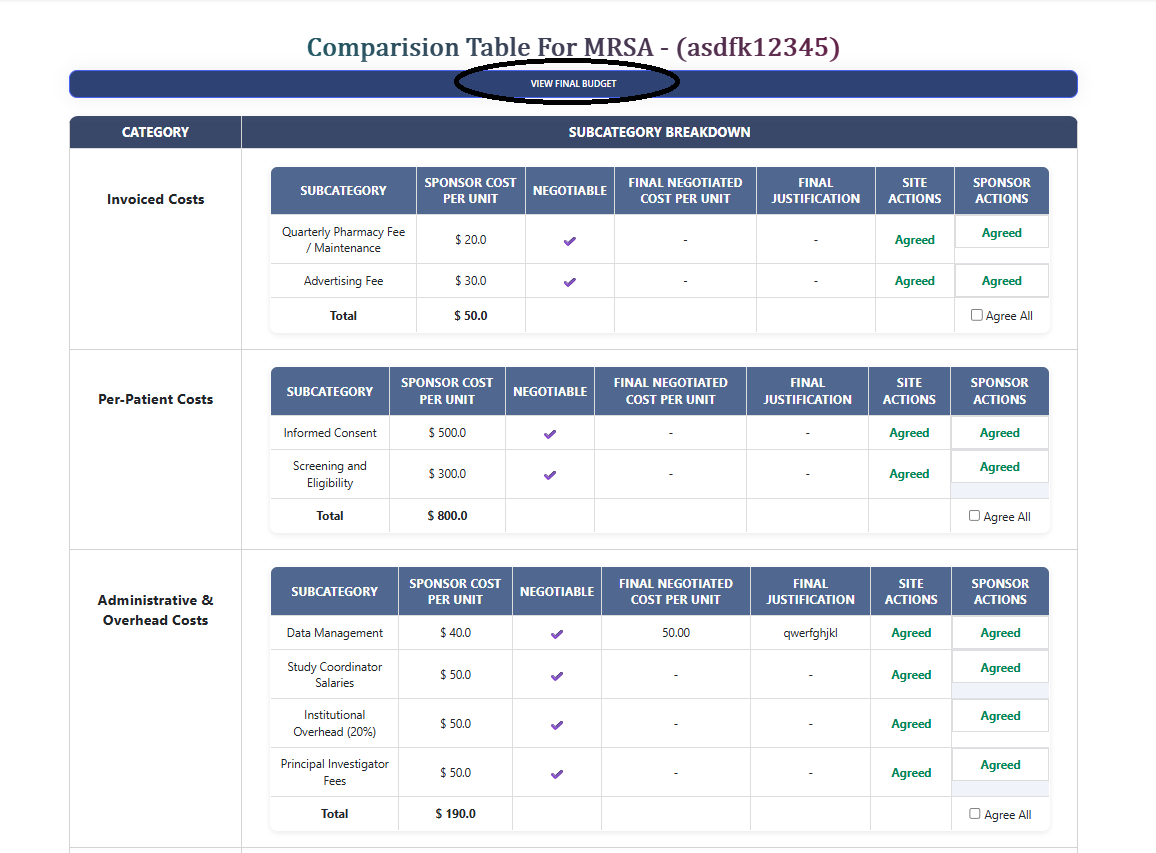Click negotiable checkmark for Advertising Fee
Viewport: 1156px width, 853px height.
click(569, 280)
